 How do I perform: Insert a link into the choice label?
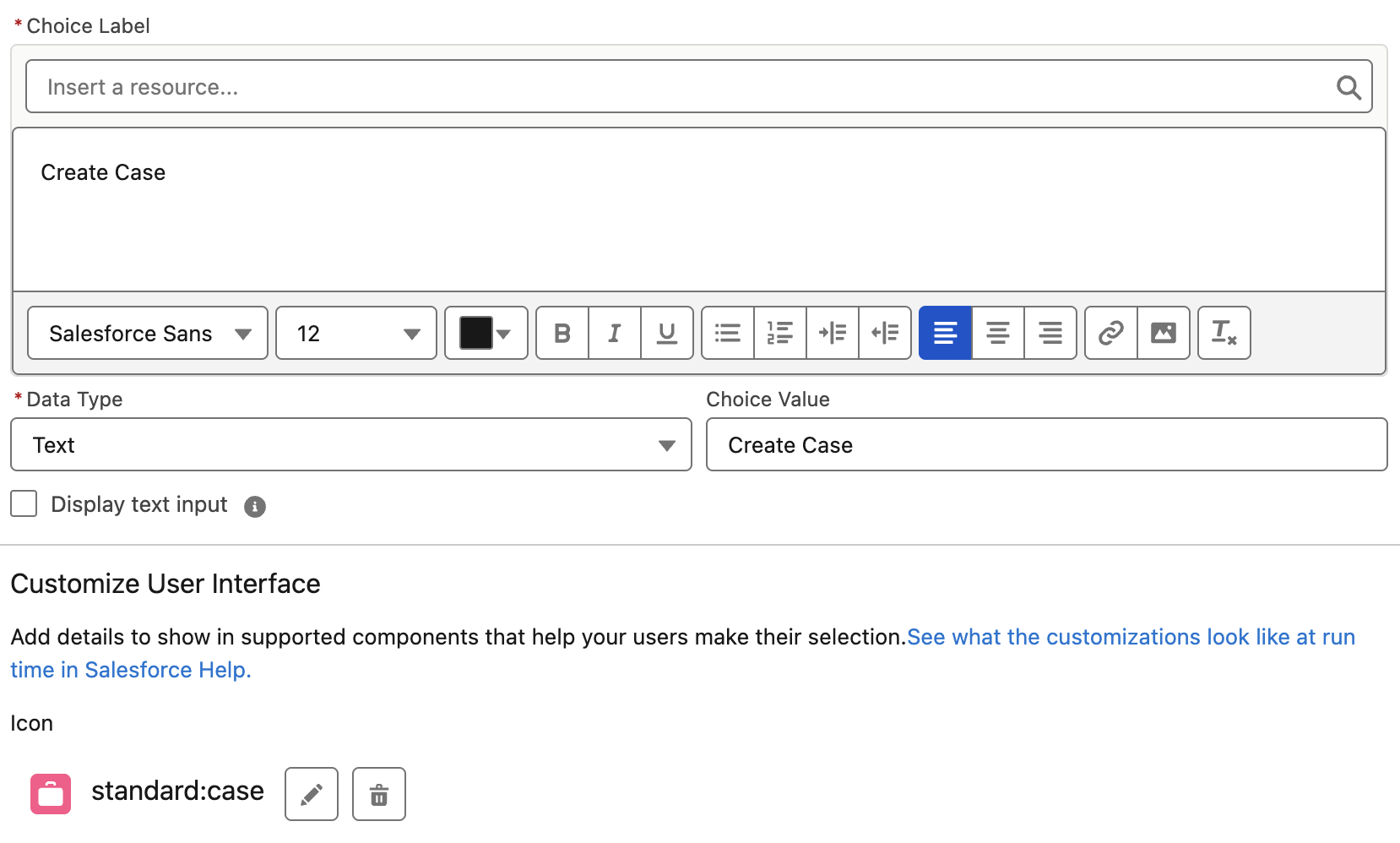[1110, 333]
